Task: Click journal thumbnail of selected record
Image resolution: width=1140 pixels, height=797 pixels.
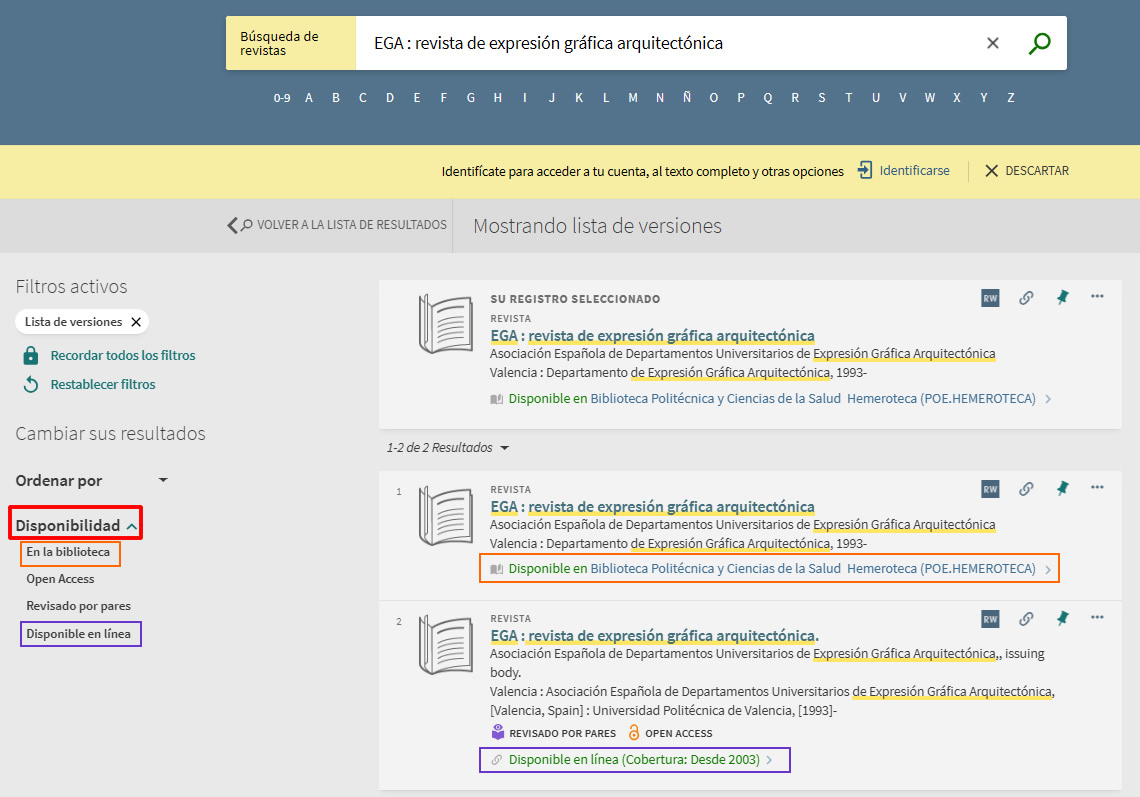Action: coord(446,324)
